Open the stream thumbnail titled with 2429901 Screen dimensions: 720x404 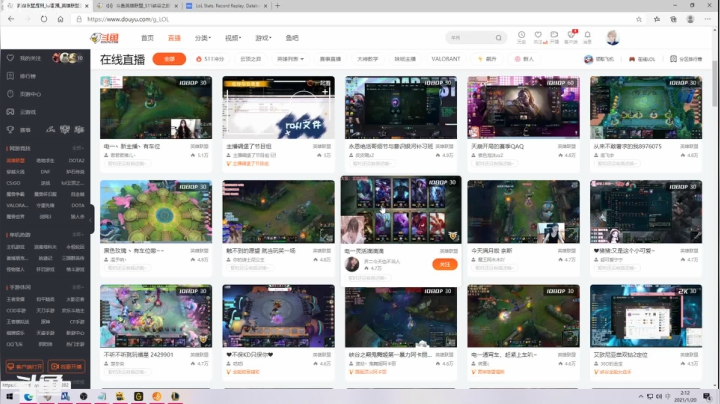tap(156, 316)
